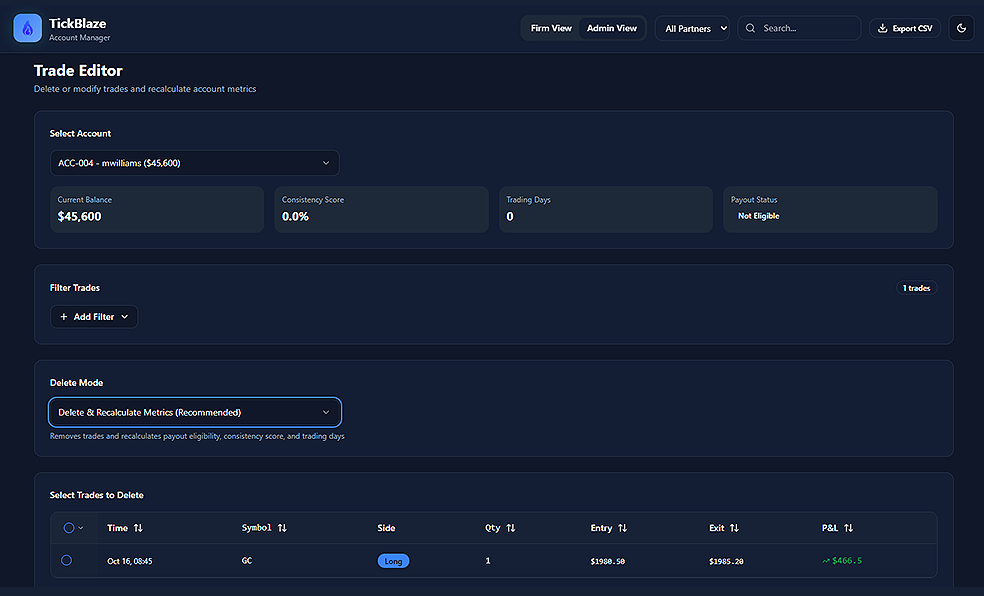Screen dimensions: 984x596
Task: Select the Oct 16 GC trade checkbox
Action: (67, 561)
